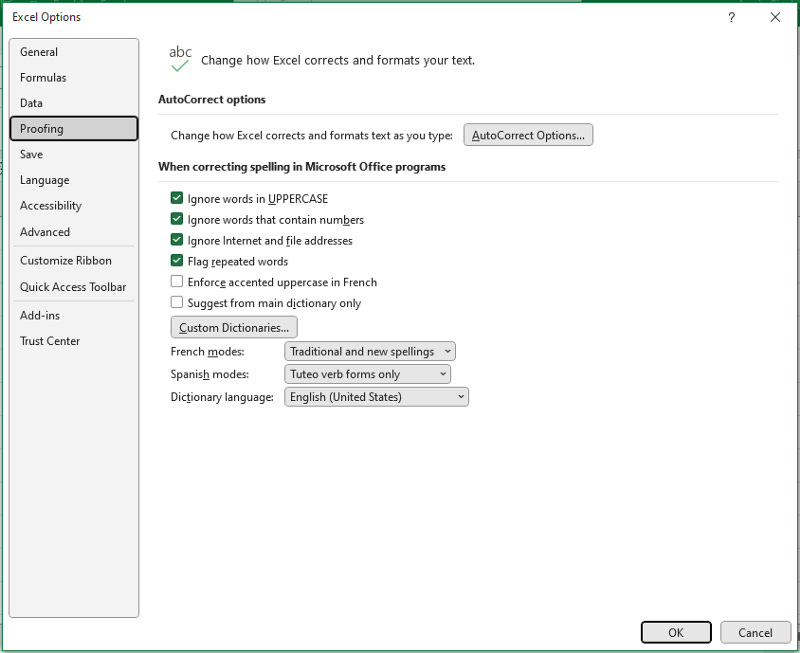Show Advanced options
This screenshot has width=800, height=653.
click(x=73, y=232)
